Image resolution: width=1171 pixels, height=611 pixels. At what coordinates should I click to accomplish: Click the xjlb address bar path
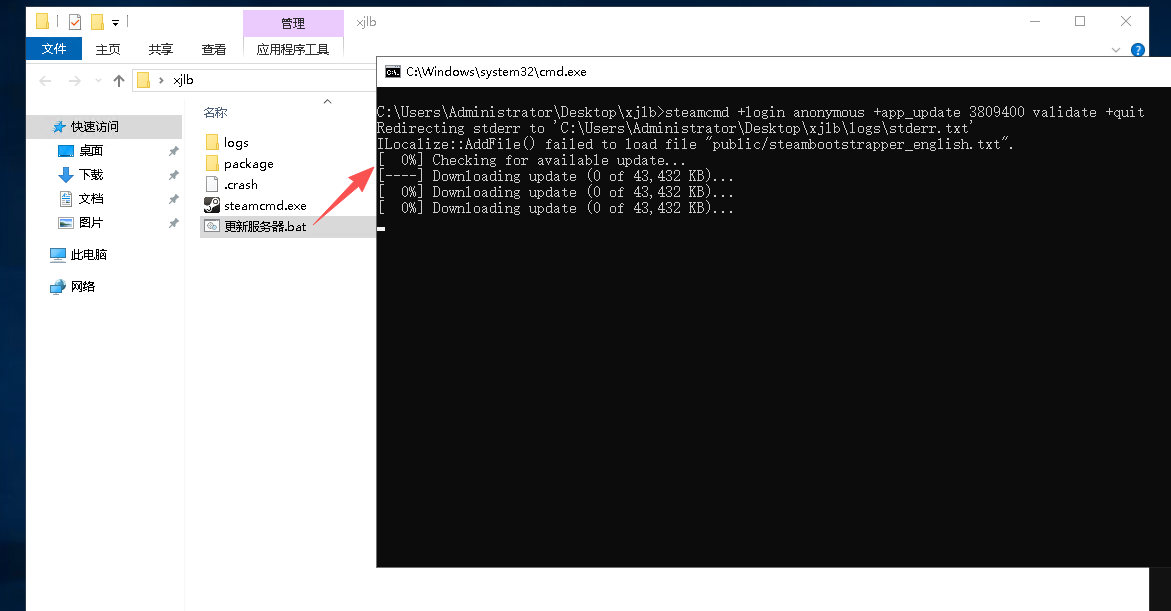pyautogui.click(x=183, y=81)
